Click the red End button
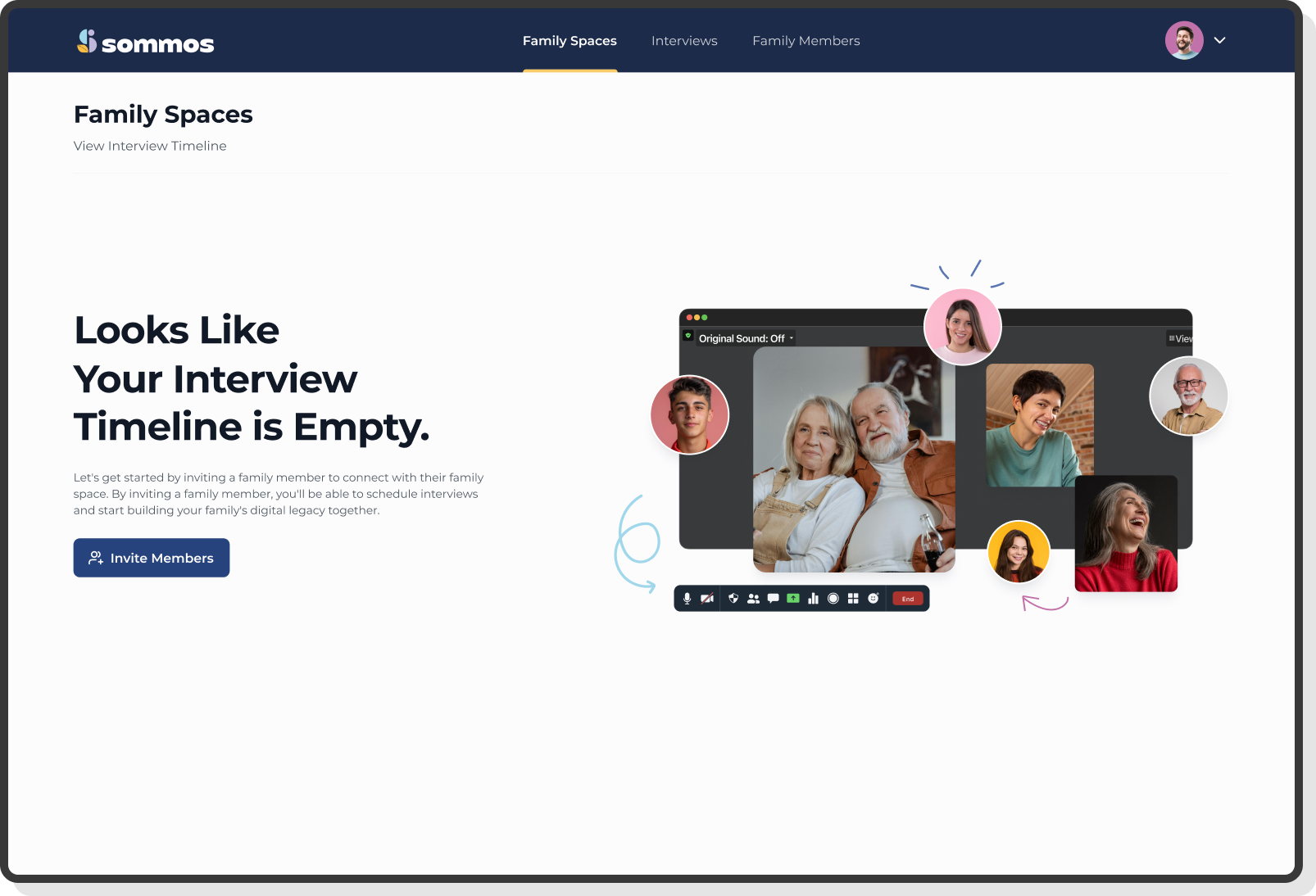Screen dimensions: 1316x896 coord(908,599)
